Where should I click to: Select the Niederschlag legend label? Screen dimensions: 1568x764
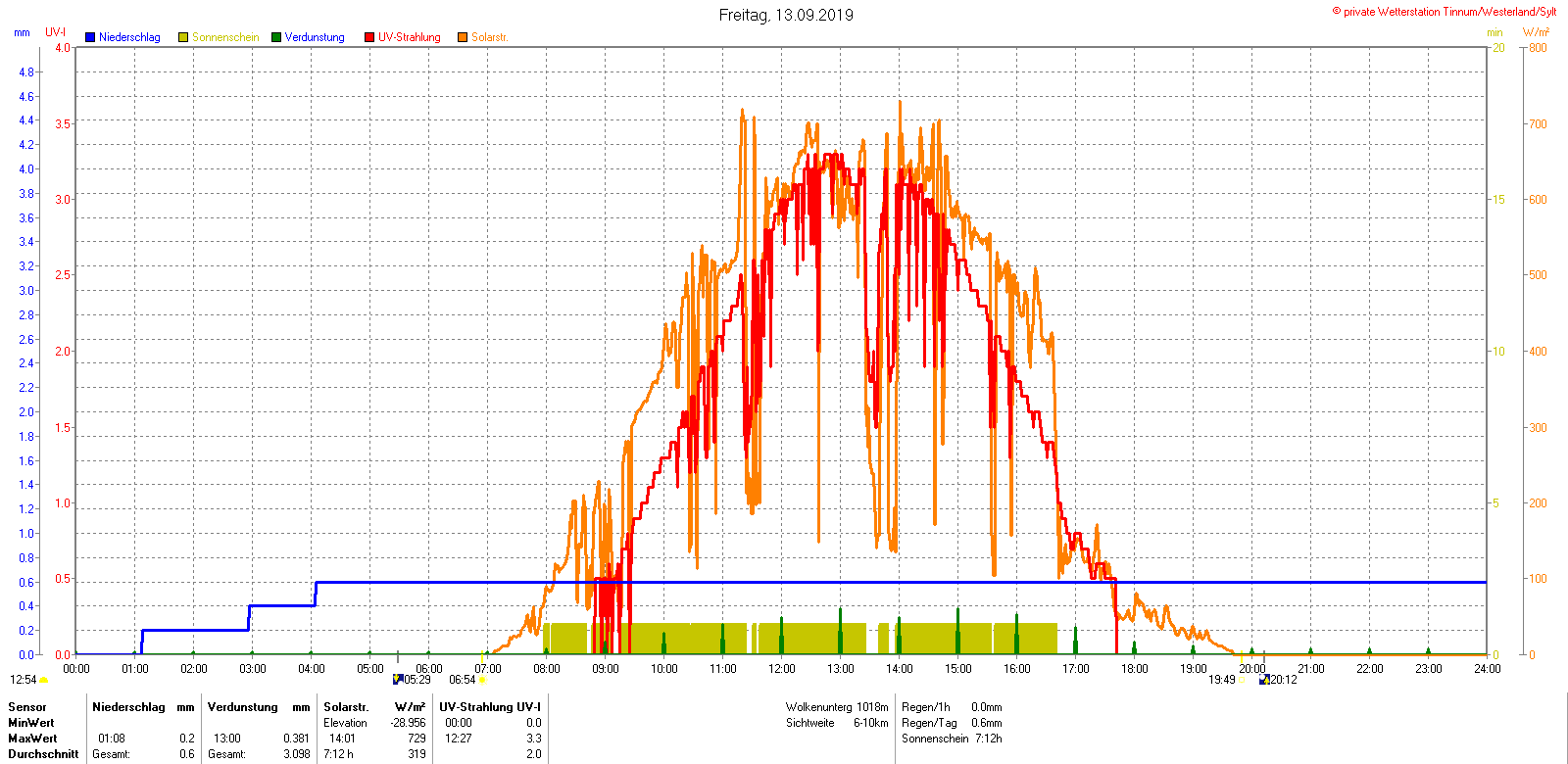tap(129, 37)
